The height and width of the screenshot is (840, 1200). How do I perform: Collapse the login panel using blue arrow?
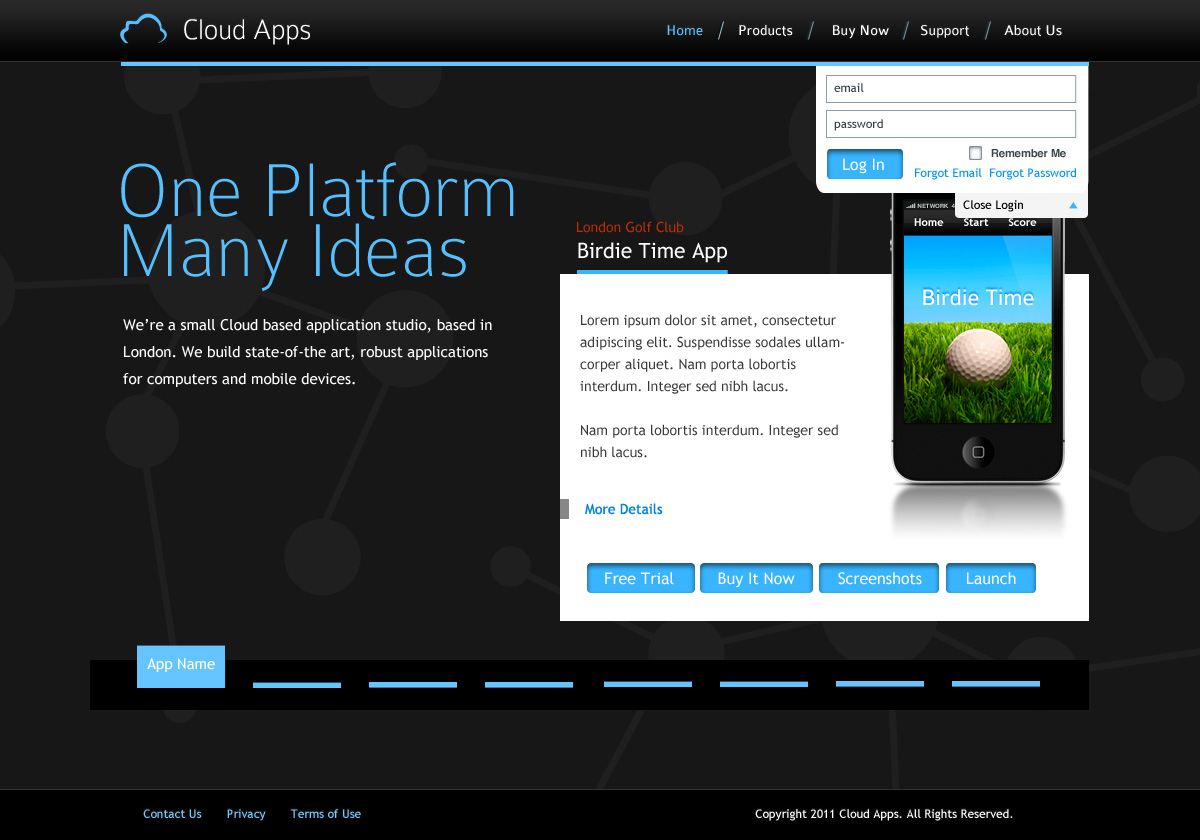(1073, 205)
